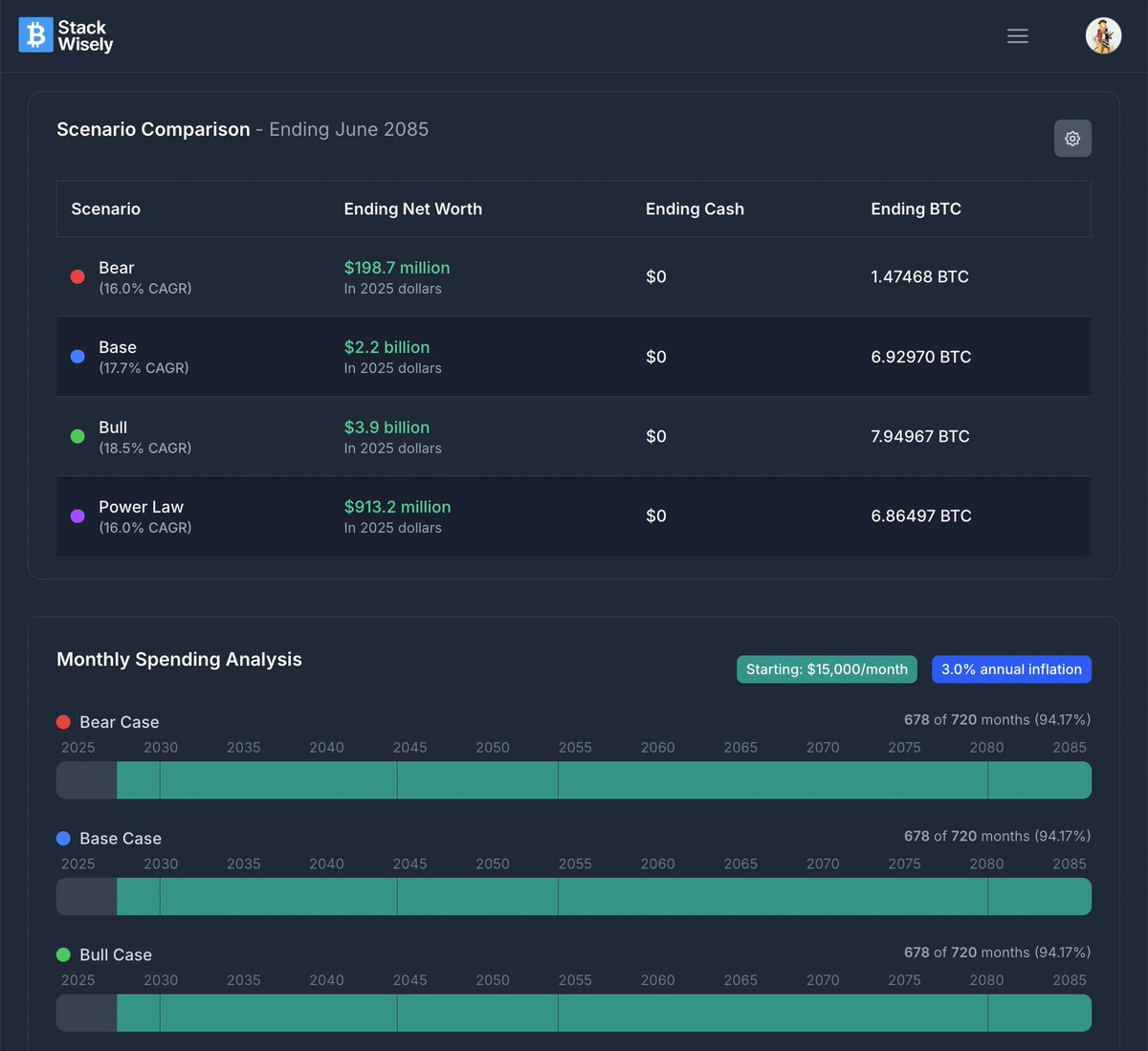Click the green Bull scenario dot
Image resolution: width=1148 pixels, height=1051 pixels.
(78, 436)
